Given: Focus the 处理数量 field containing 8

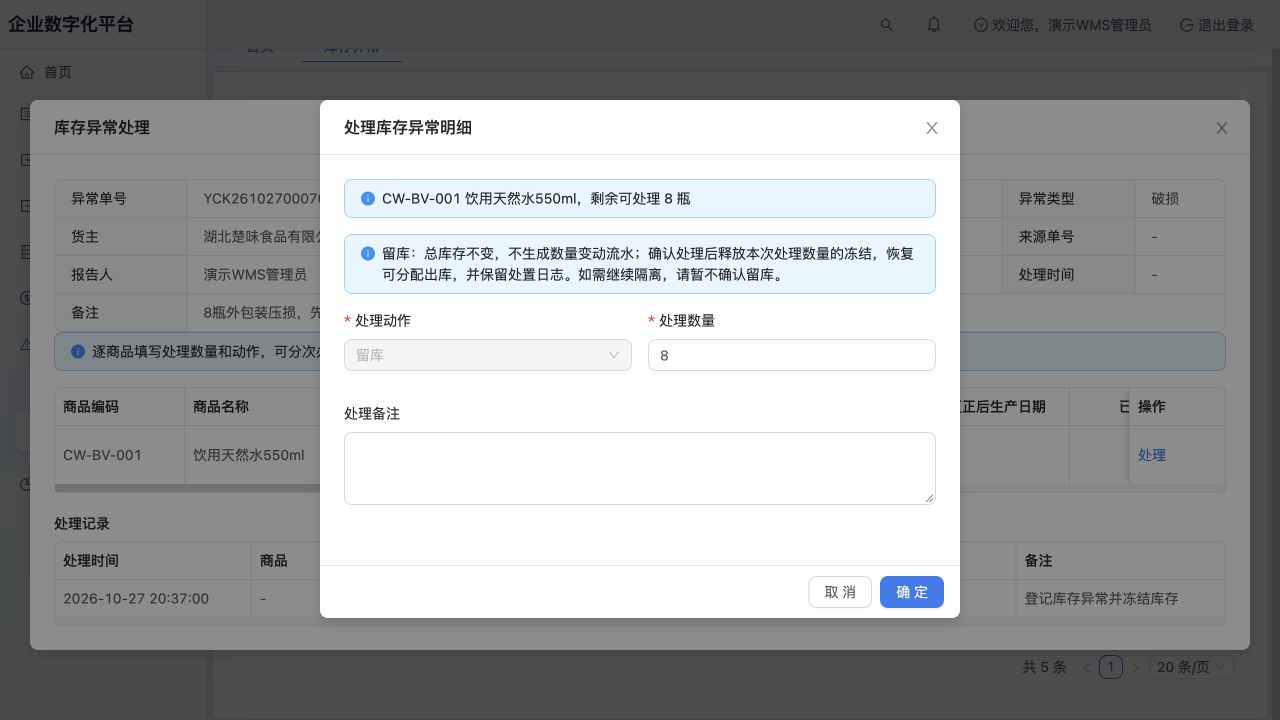Looking at the screenshot, I should coord(792,355).
